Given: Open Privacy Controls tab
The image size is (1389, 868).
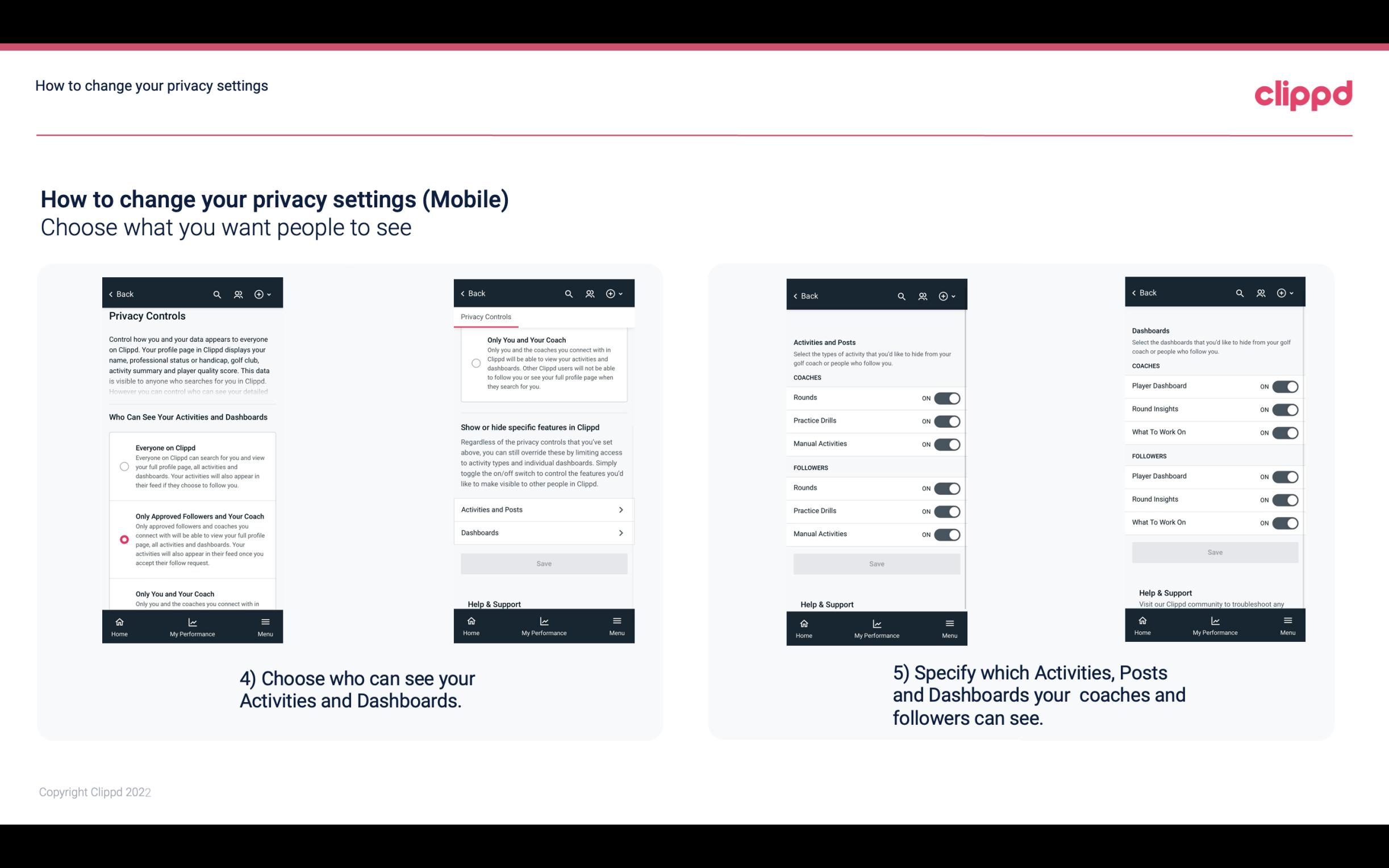Looking at the screenshot, I should point(486,317).
